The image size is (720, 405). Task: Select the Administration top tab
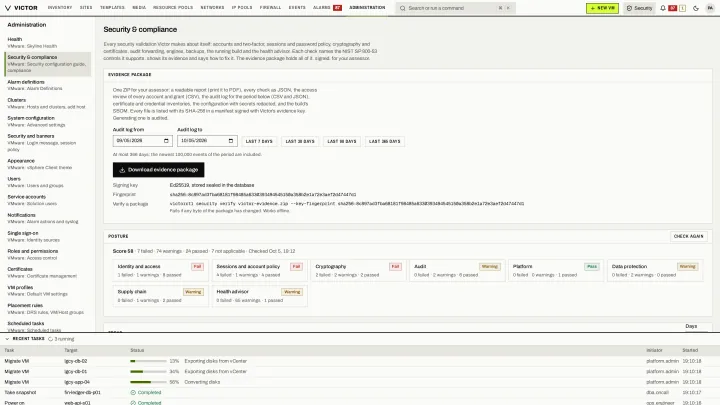click(x=367, y=8)
